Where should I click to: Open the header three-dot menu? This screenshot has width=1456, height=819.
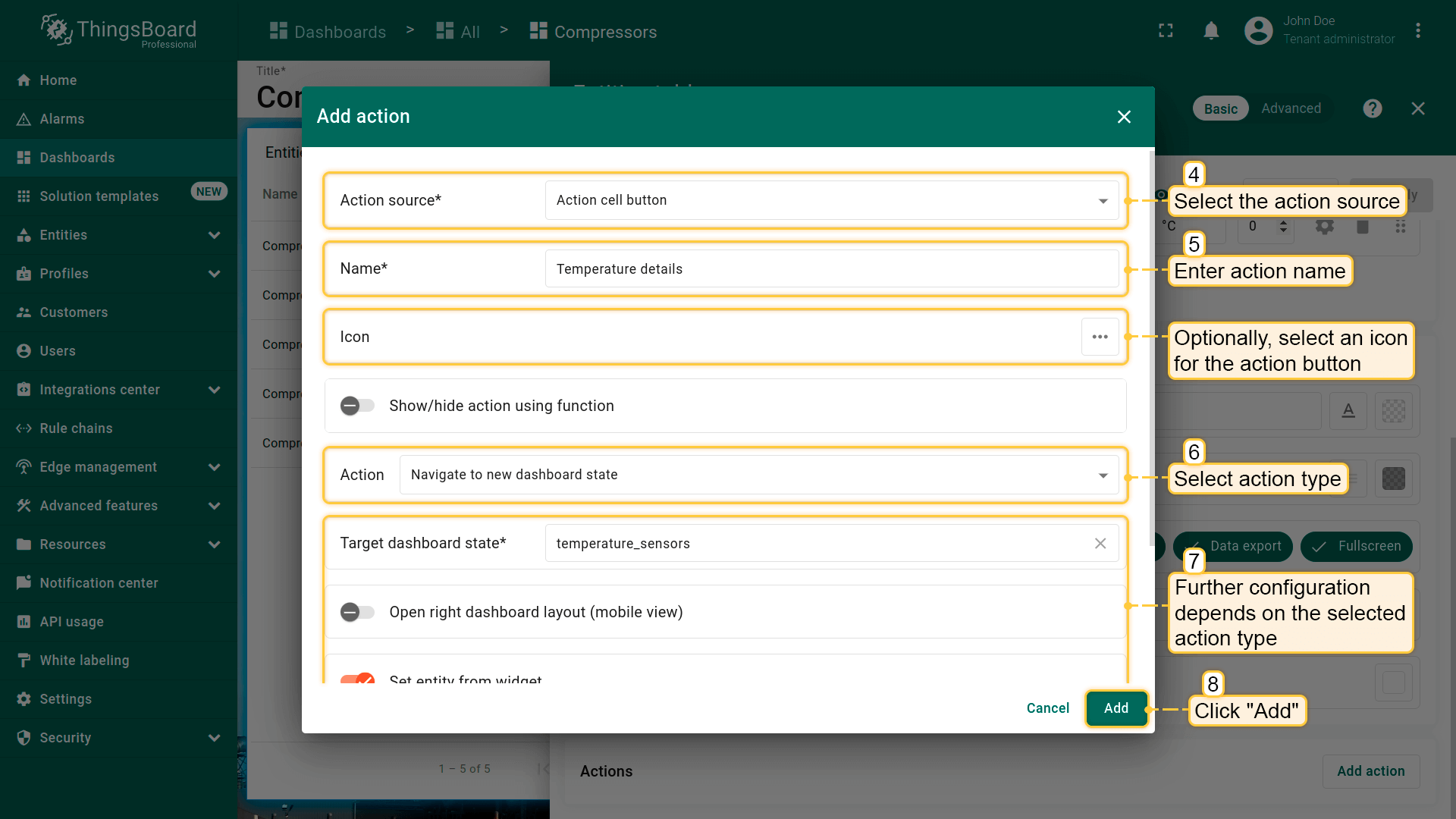pyautogui.click(x=1417, y=31)
